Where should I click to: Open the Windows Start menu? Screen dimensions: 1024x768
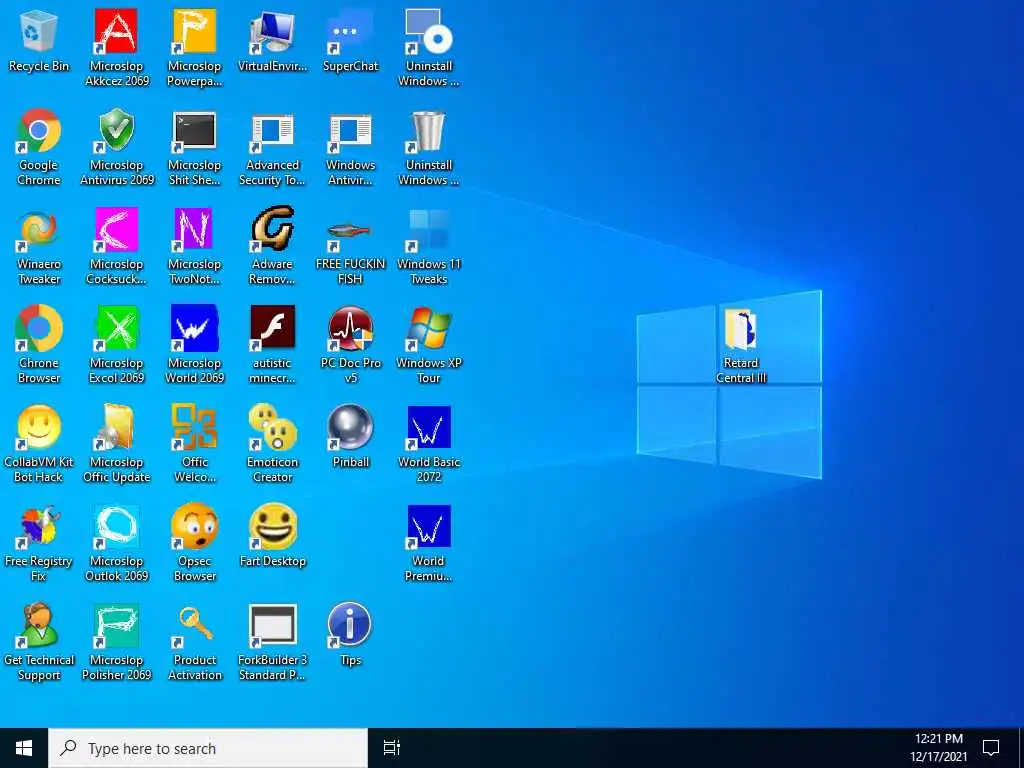point(24,748)
